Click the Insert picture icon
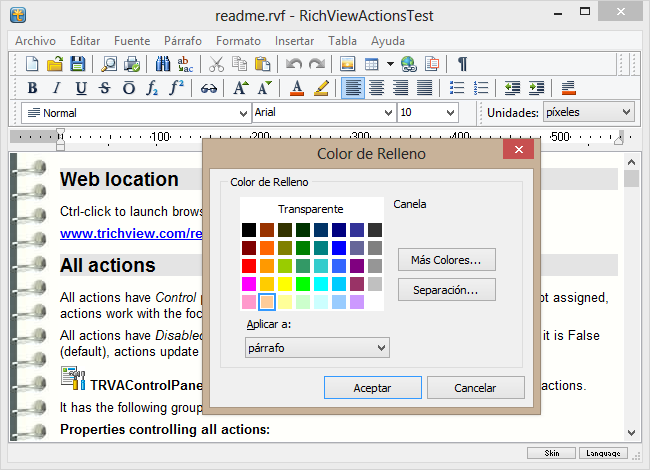650x470 pixels. (348, 64)
